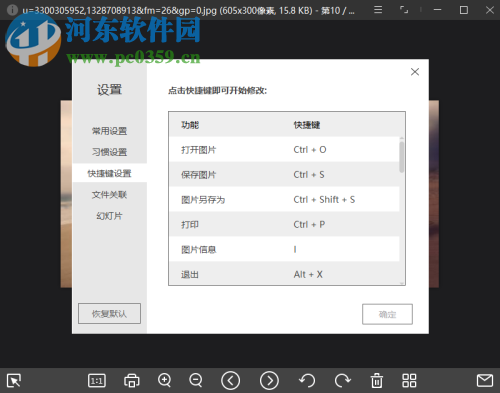This screenshot has height=393, width=500.
Task: Select the 图片信息 function row
Action: pos(284,249)
